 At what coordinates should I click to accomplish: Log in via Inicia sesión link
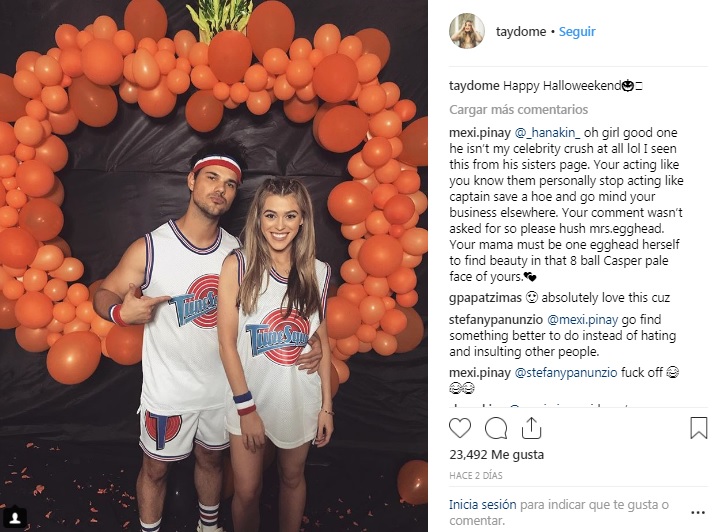tap(482, 504)
